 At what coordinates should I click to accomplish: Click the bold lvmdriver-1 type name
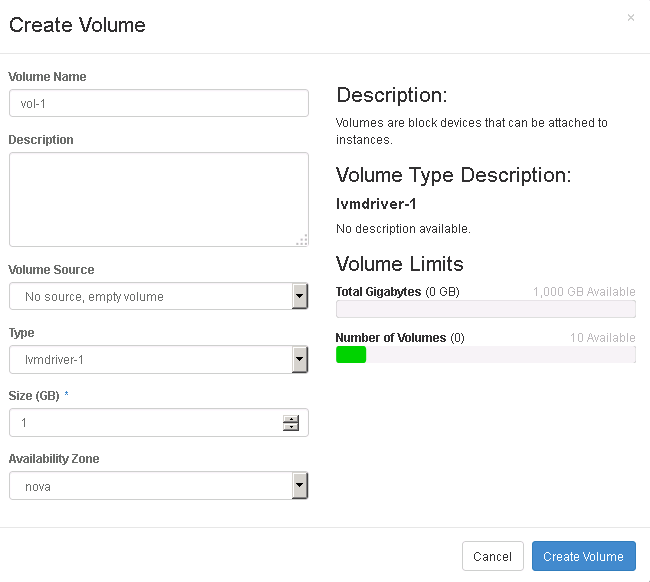[x=376, y=204]
